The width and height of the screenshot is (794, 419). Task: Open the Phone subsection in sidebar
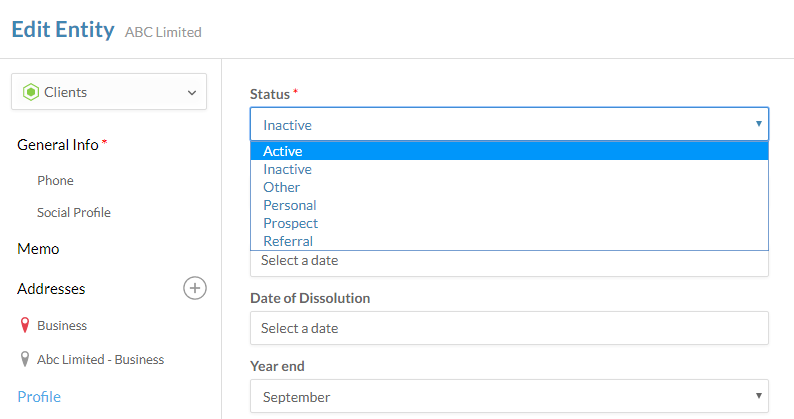pyautogui.click(x=55, y=181)
